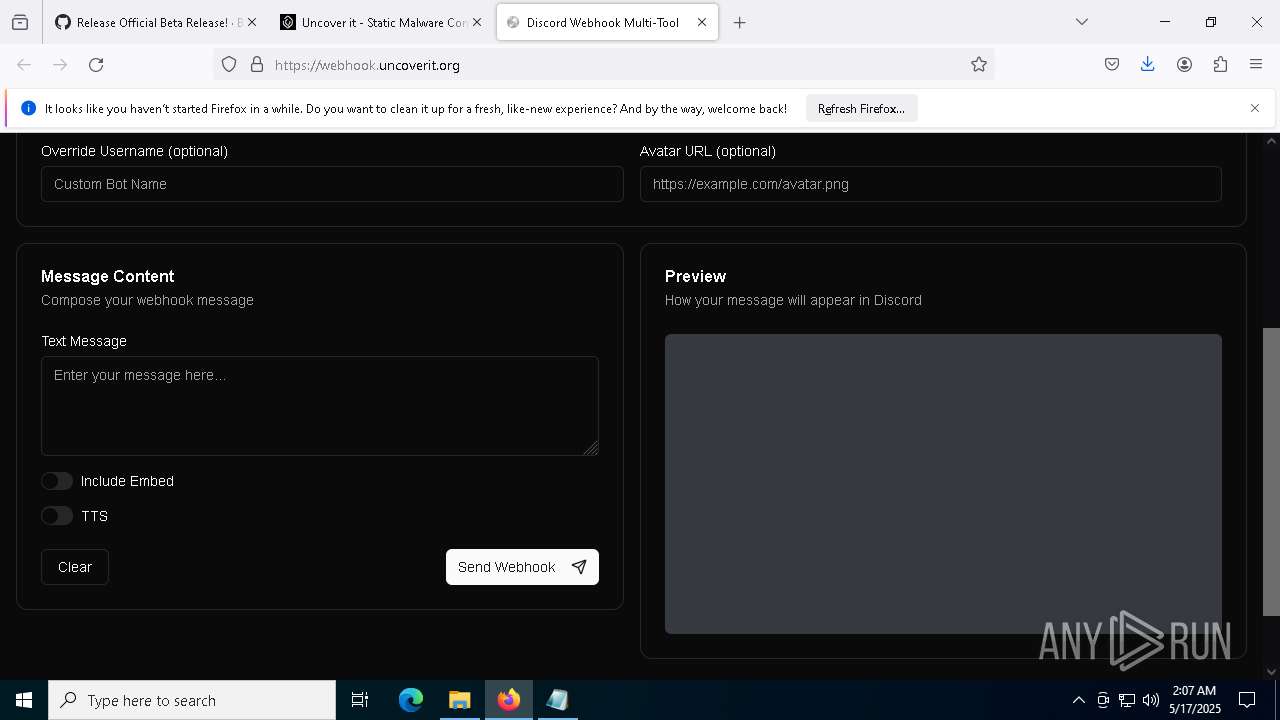The image size is (1280, 720).
Task: Open a new browser tab
Action: [740, 22]
